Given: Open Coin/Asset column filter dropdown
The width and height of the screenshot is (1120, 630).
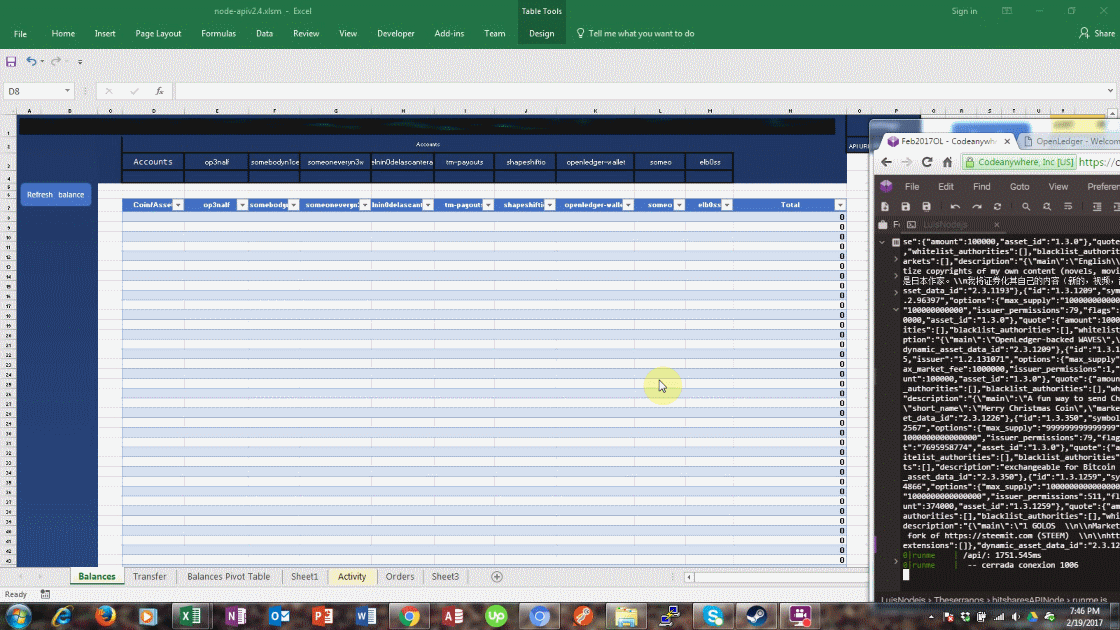Looking at the screenshot, I should 178,205.
